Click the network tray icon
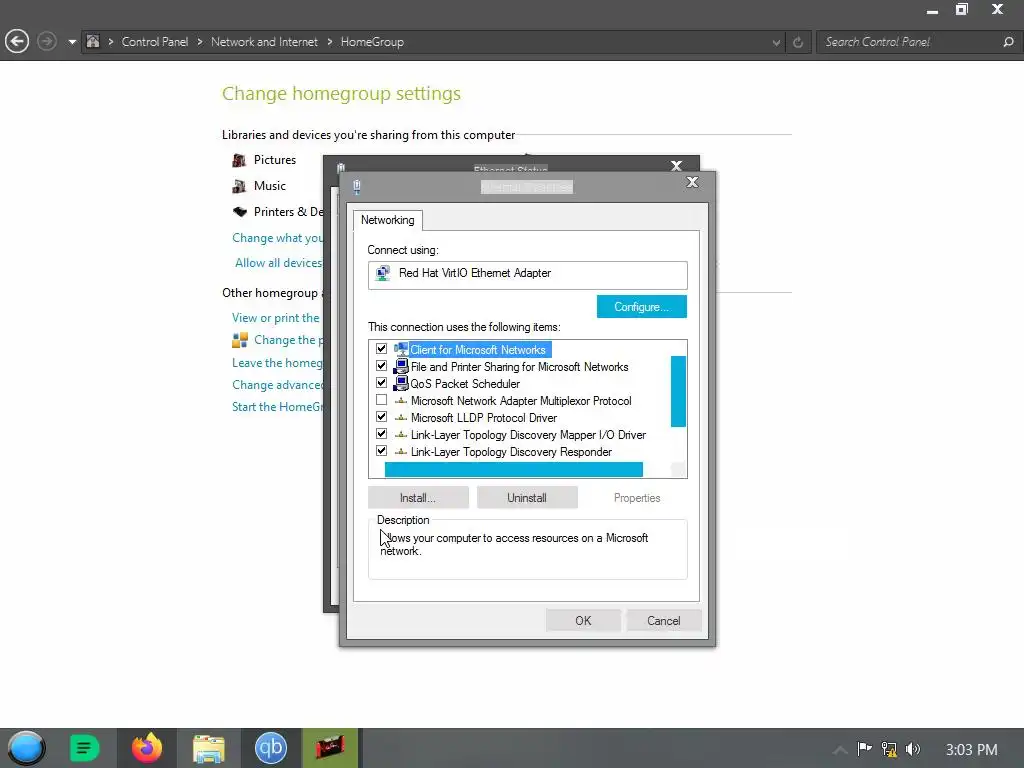This screenshot has height=768, width=1024. [889, 749]
